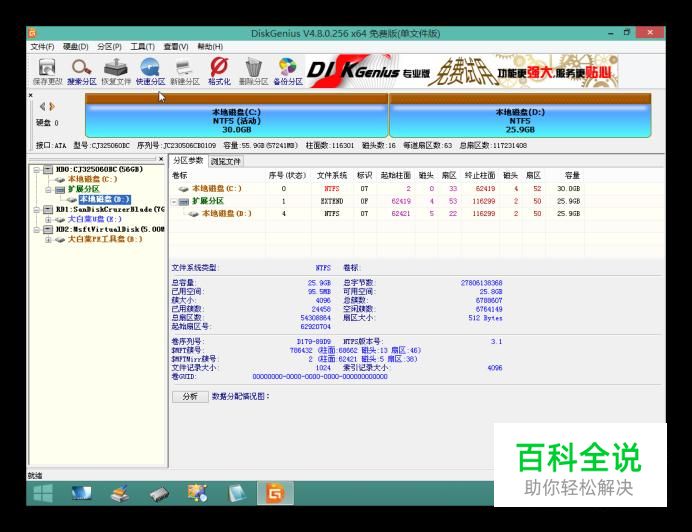Collapse 扩展分区 row in partition table
692x532 pixels.
[x=174, y=202]
